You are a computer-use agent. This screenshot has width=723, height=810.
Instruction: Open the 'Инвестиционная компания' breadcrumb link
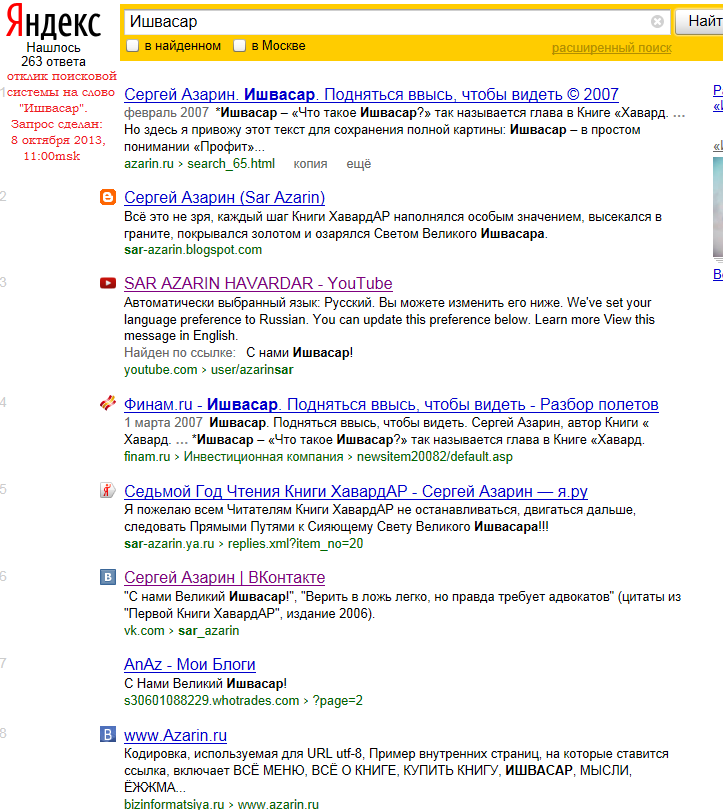pyautogui.click(x=263, y=457)
